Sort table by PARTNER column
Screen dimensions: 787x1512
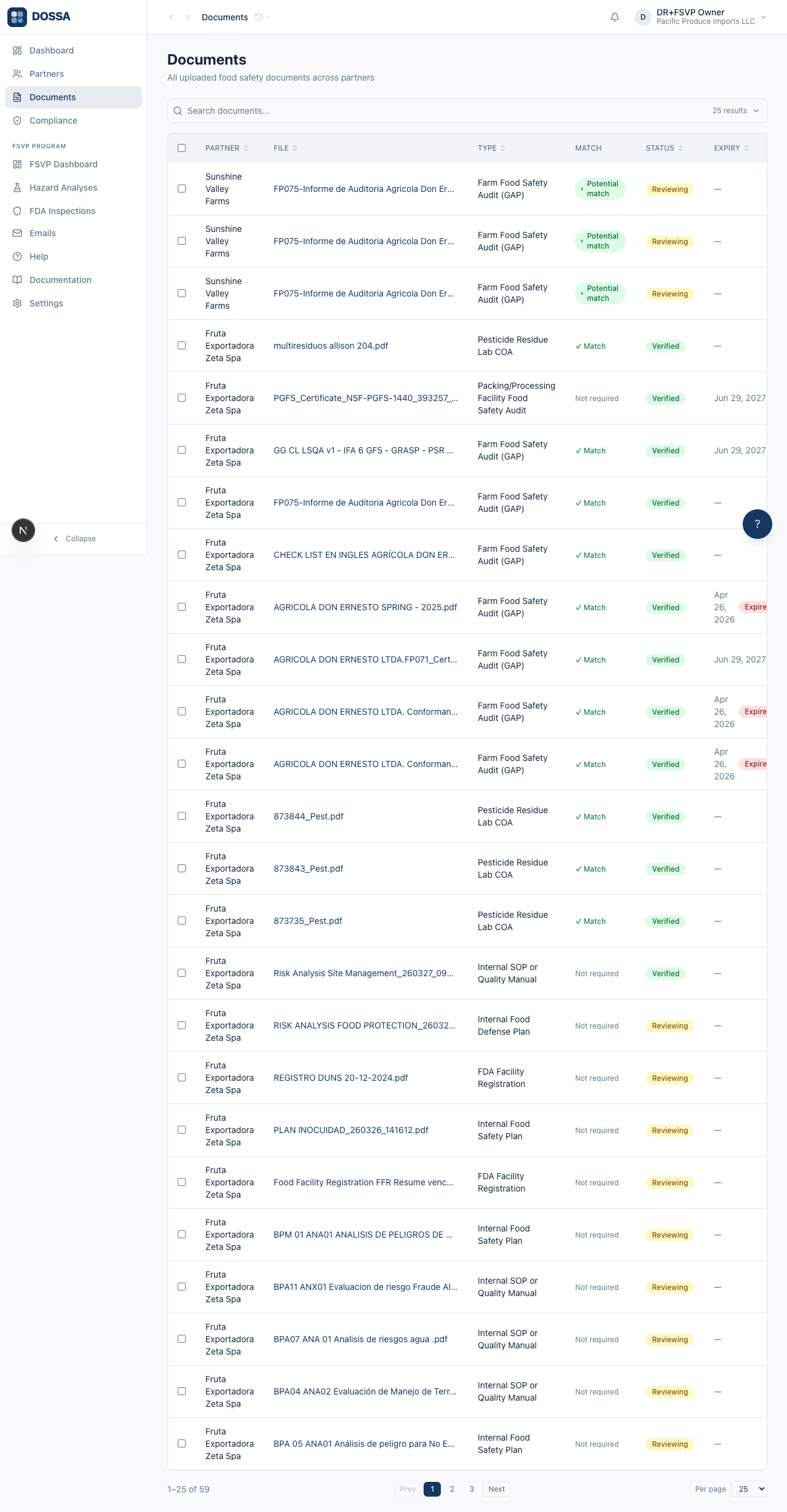227,148
